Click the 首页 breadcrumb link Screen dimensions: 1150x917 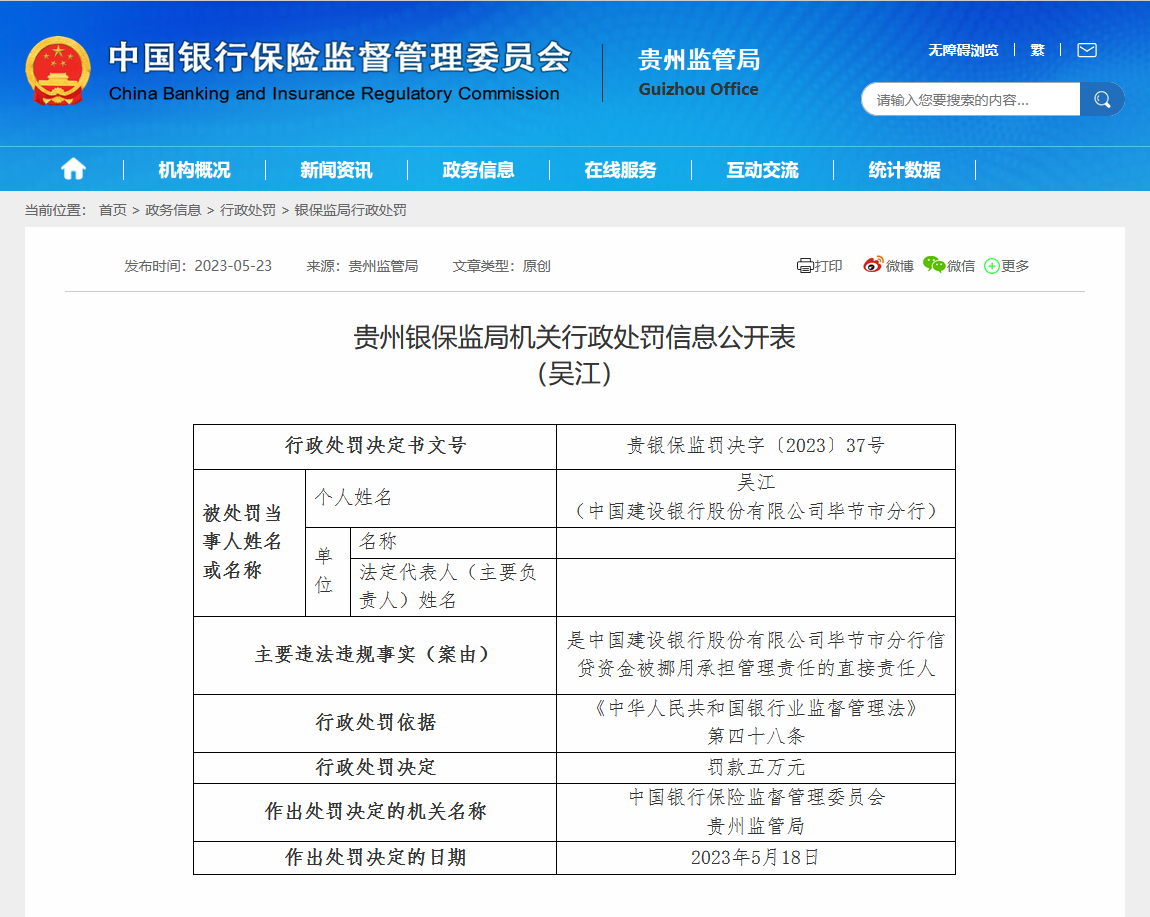click(112, 210)
